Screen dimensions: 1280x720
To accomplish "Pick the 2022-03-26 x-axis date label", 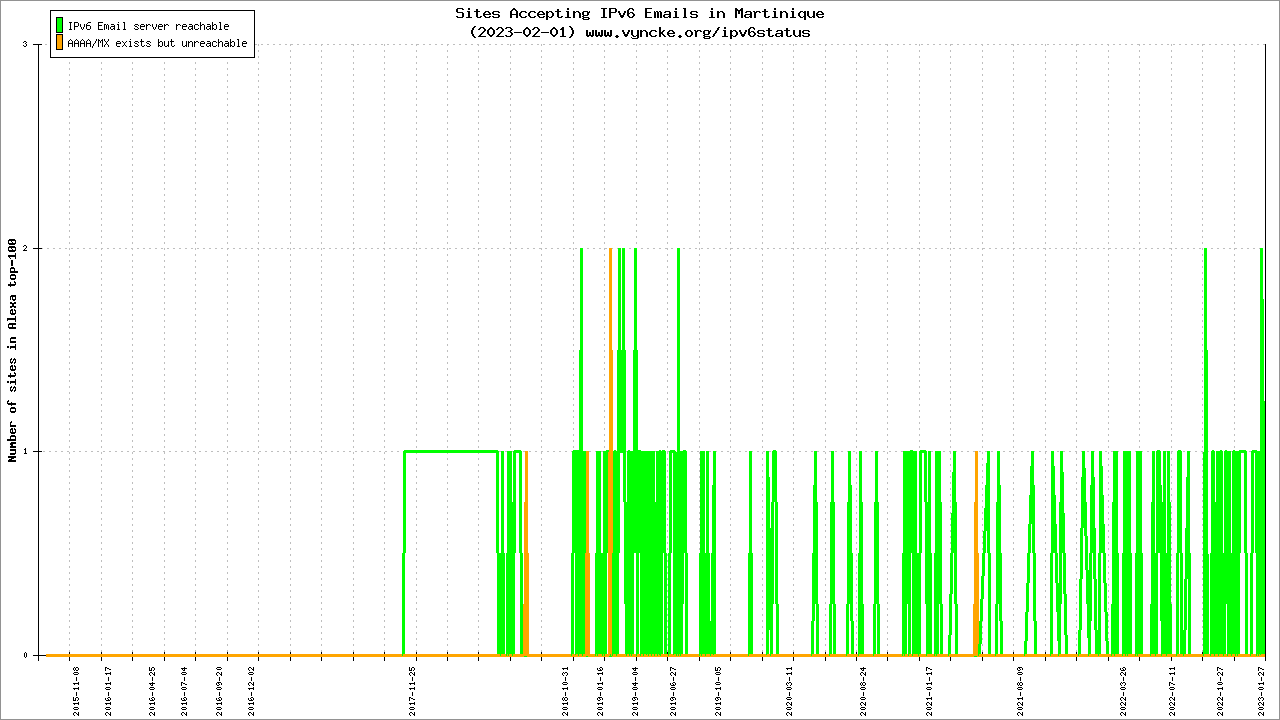I will coord(1123,691).
